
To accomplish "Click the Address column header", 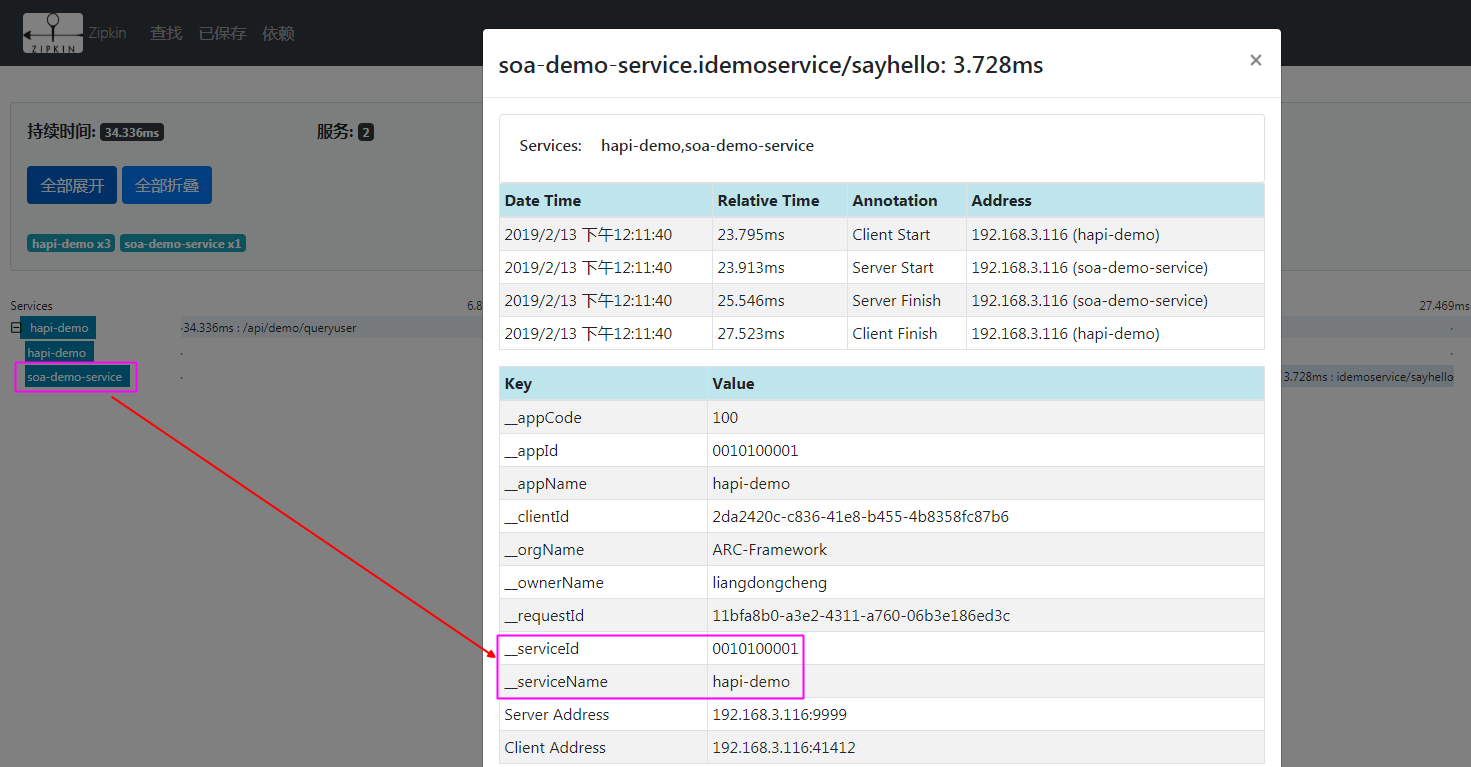I will (x=1115, y=200).
